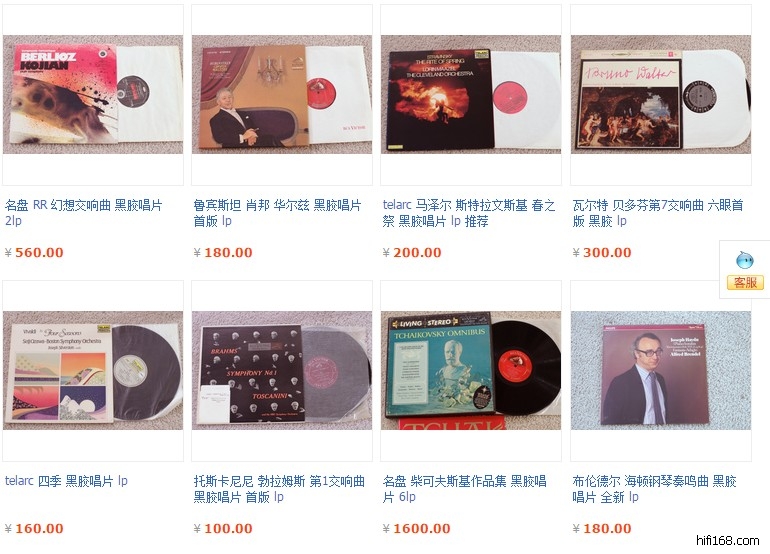Screen dimensions: 770x554
Task: Open the Vivaldi Four Seasons record thumbnail
Action: click(93, 370)
